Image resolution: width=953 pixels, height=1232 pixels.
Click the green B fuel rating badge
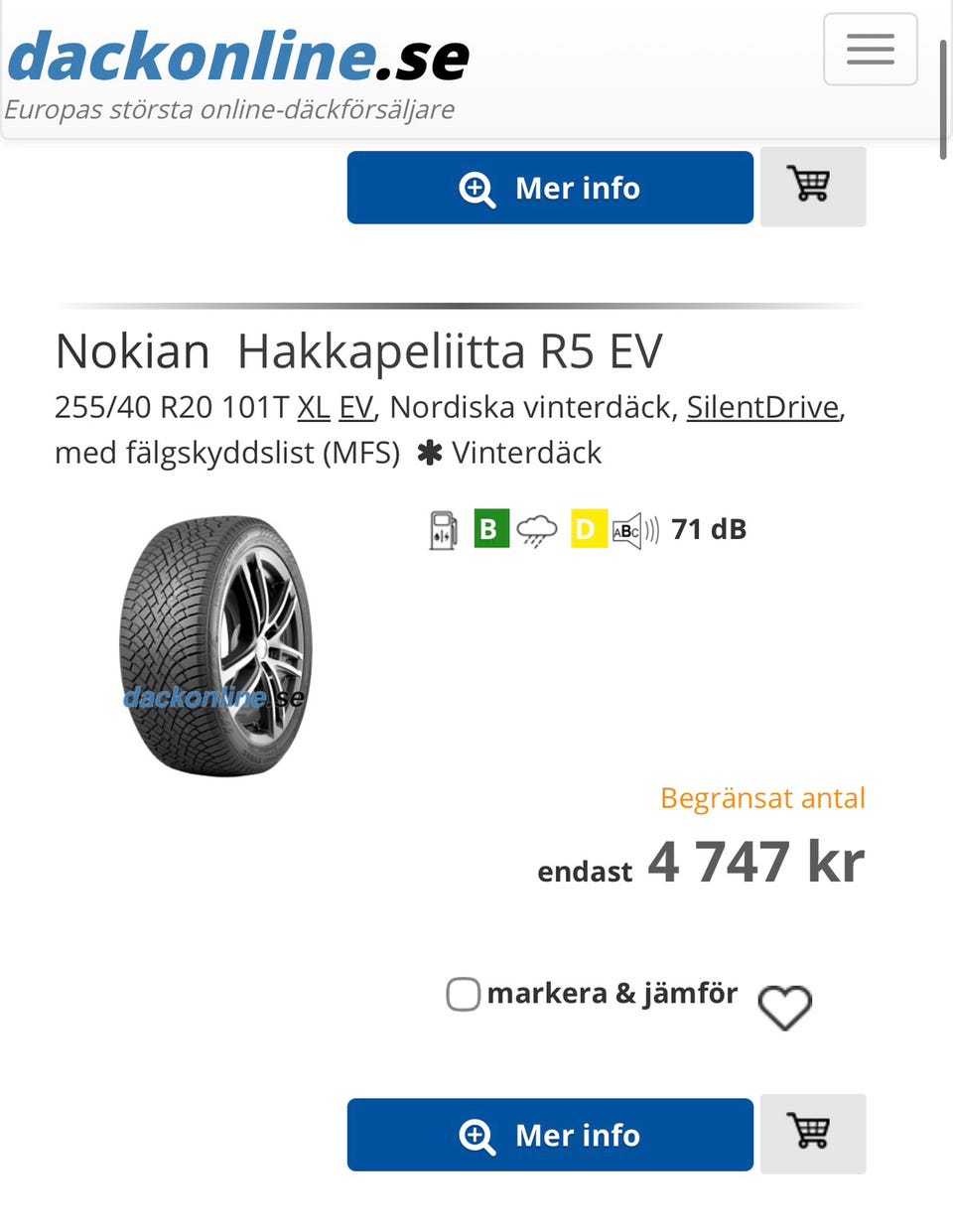pos(490,529)
